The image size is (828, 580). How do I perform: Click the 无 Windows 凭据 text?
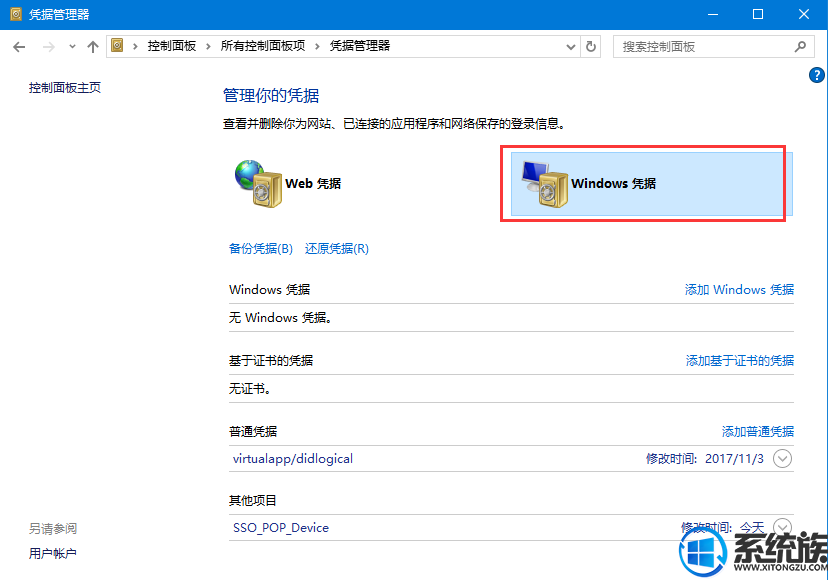pos(280,318)
